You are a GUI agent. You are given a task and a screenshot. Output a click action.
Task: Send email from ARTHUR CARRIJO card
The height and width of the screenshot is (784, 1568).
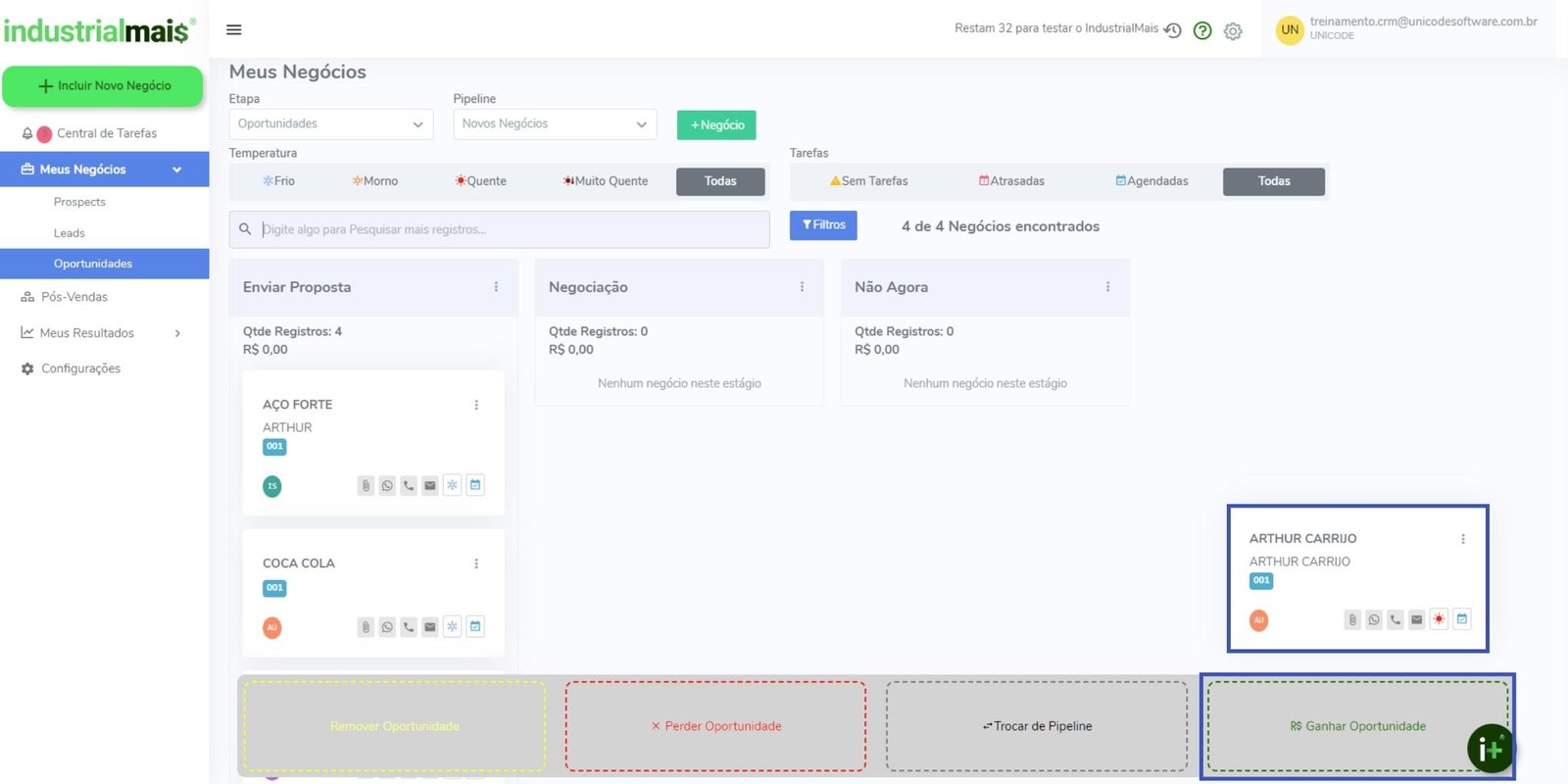click(x=1416, y=619)
